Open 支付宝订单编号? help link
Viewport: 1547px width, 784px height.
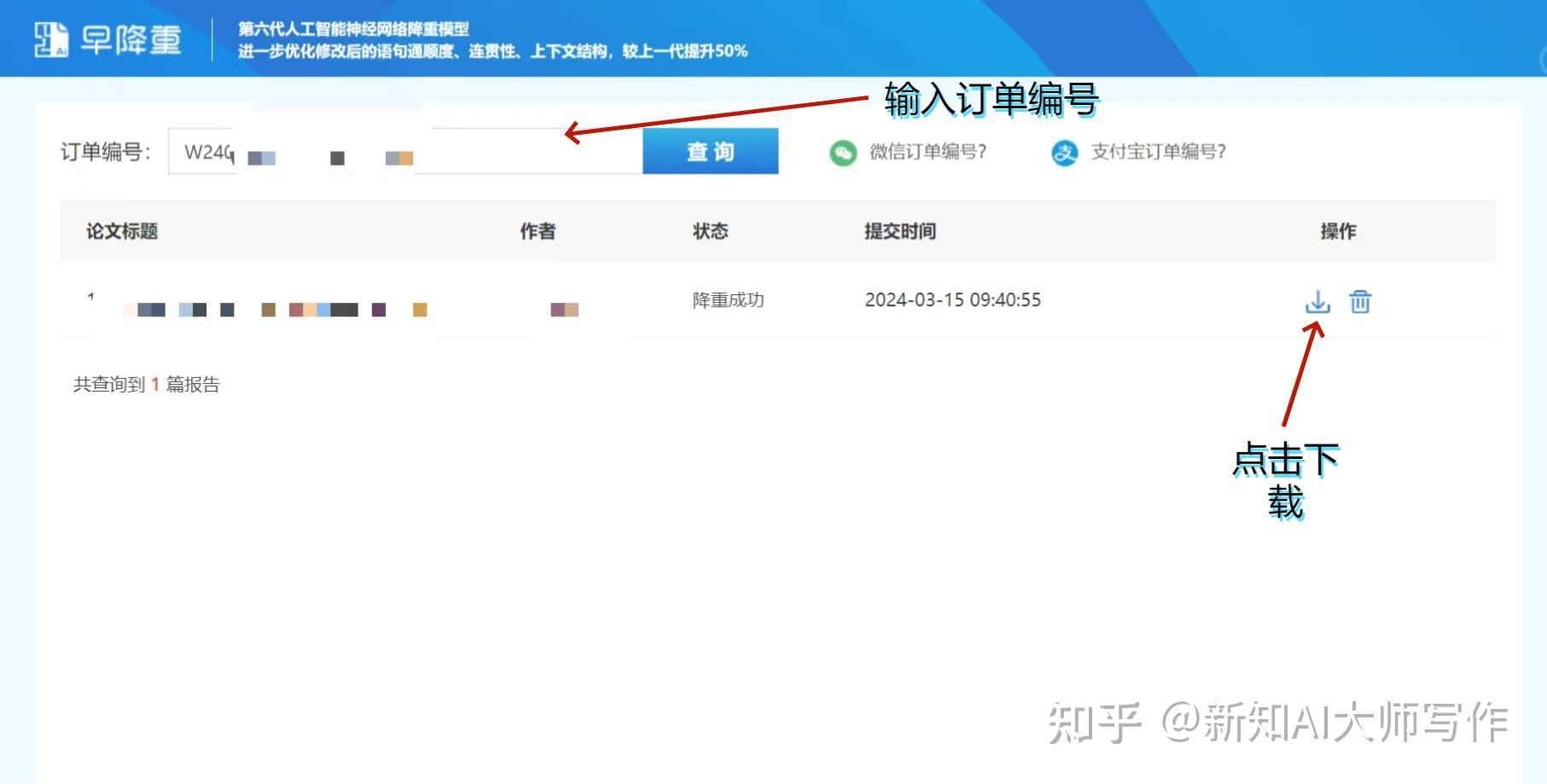coord(1157,152)
